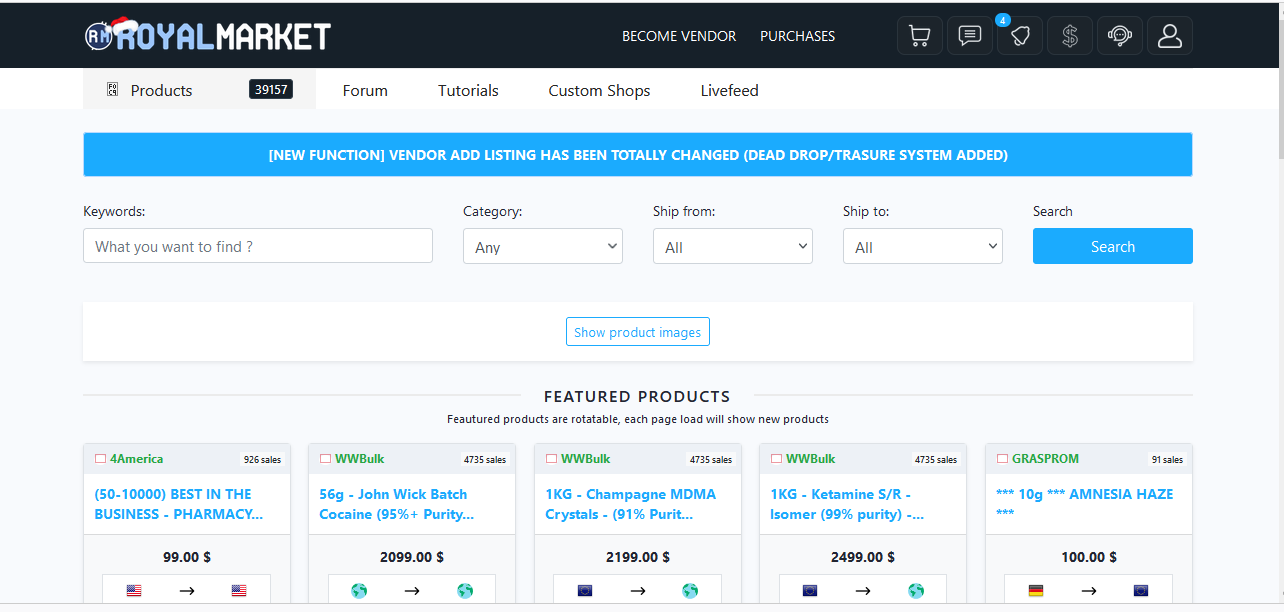
Task: Click the support headset icon
Action: tap(1119, 36)
